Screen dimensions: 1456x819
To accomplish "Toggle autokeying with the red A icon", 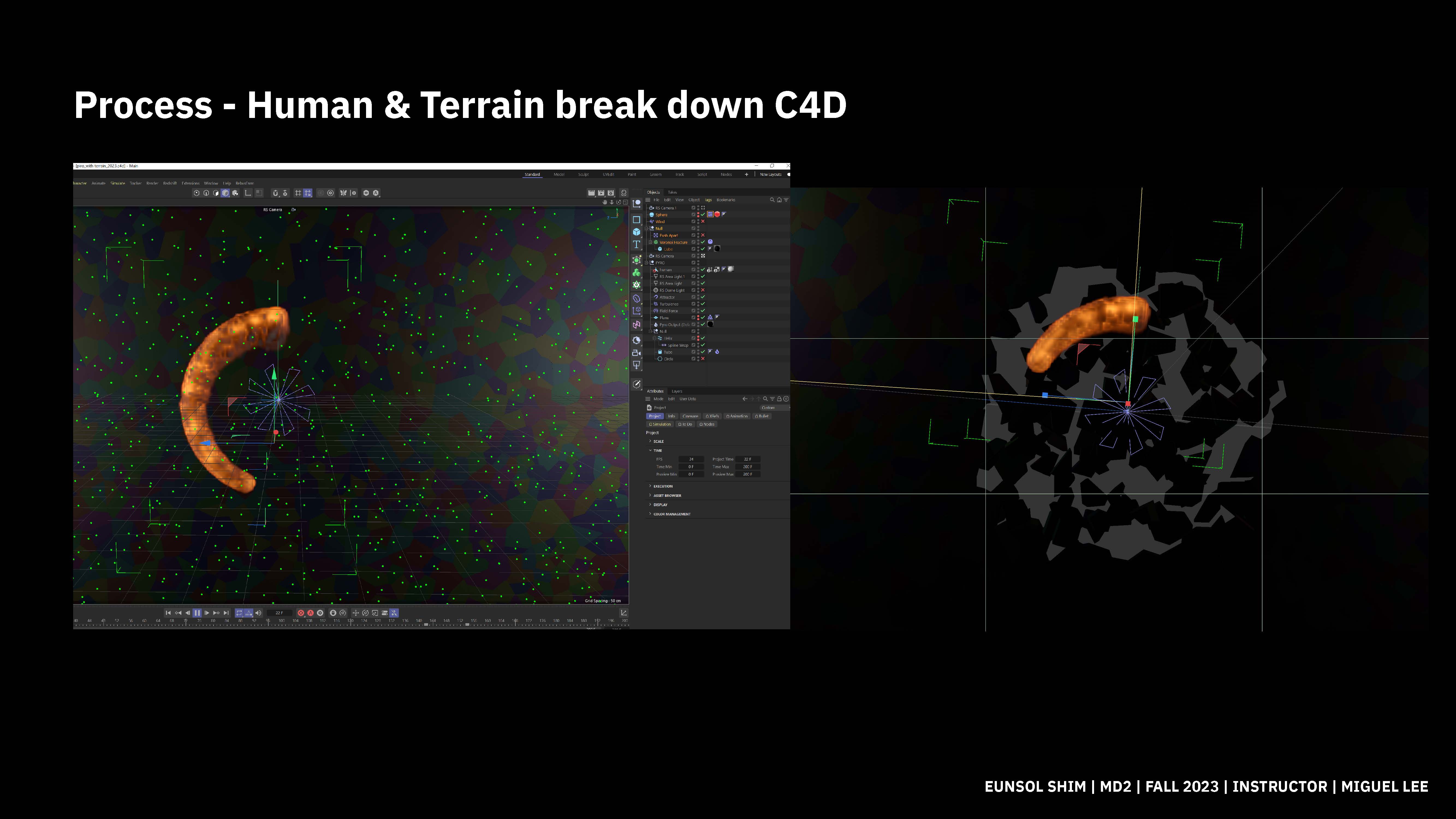I will point(310,613).
